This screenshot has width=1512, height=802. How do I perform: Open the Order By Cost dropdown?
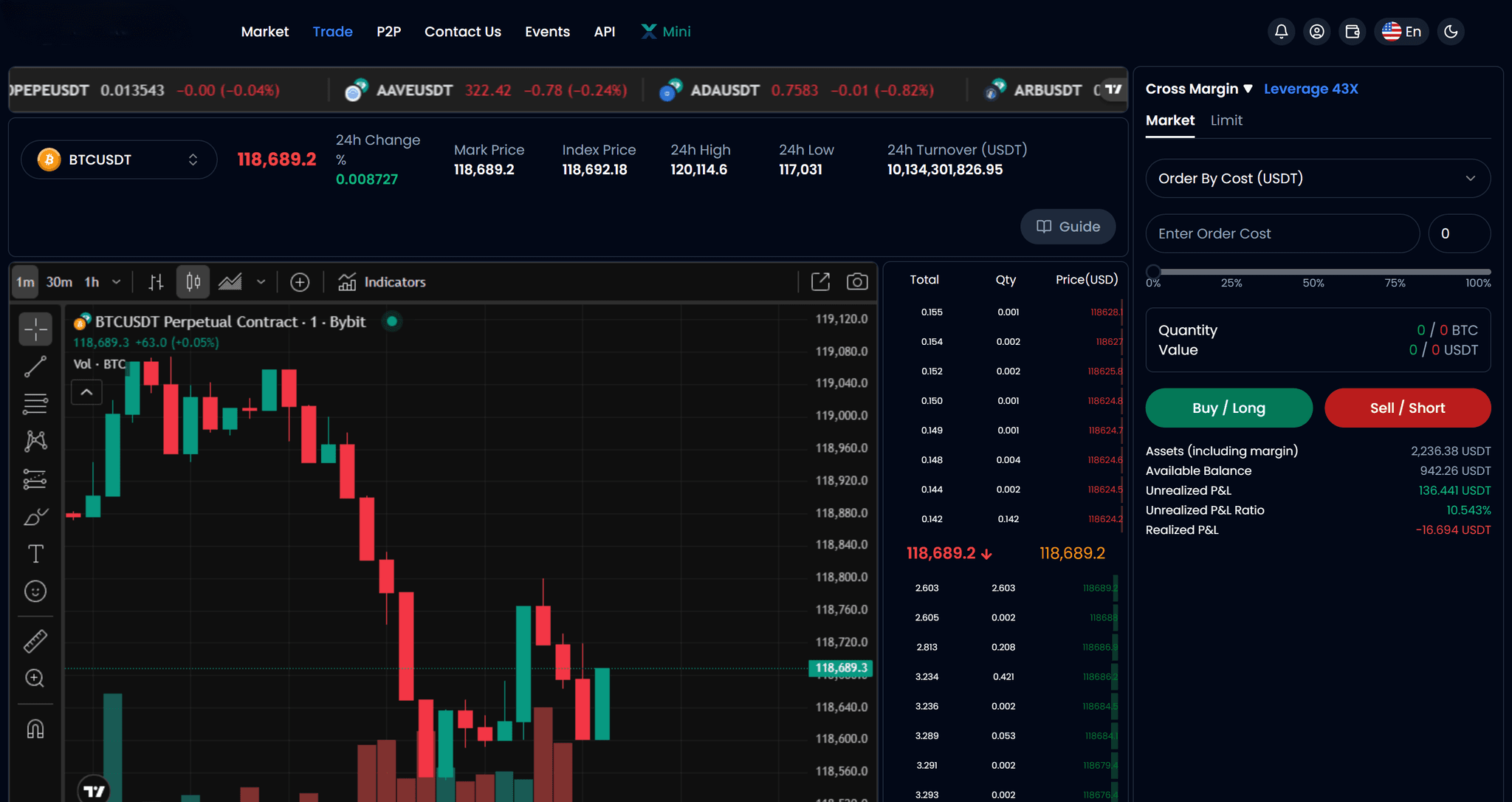point(1318,179)
